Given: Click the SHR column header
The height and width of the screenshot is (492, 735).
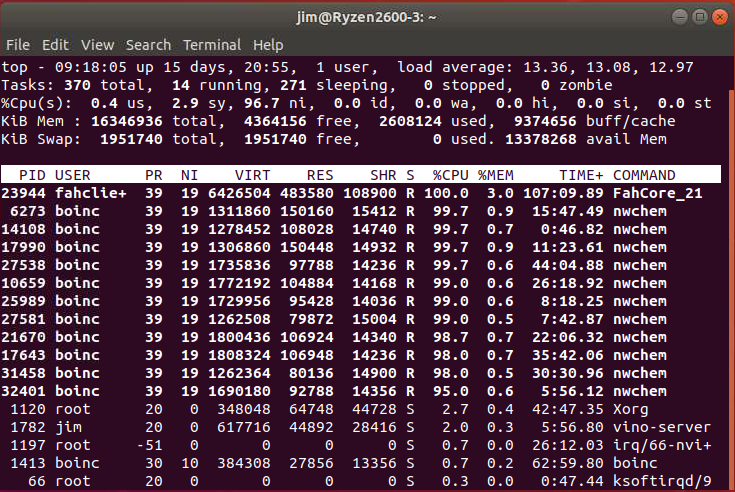Looking at the screenshot, I should pos(383,175).
